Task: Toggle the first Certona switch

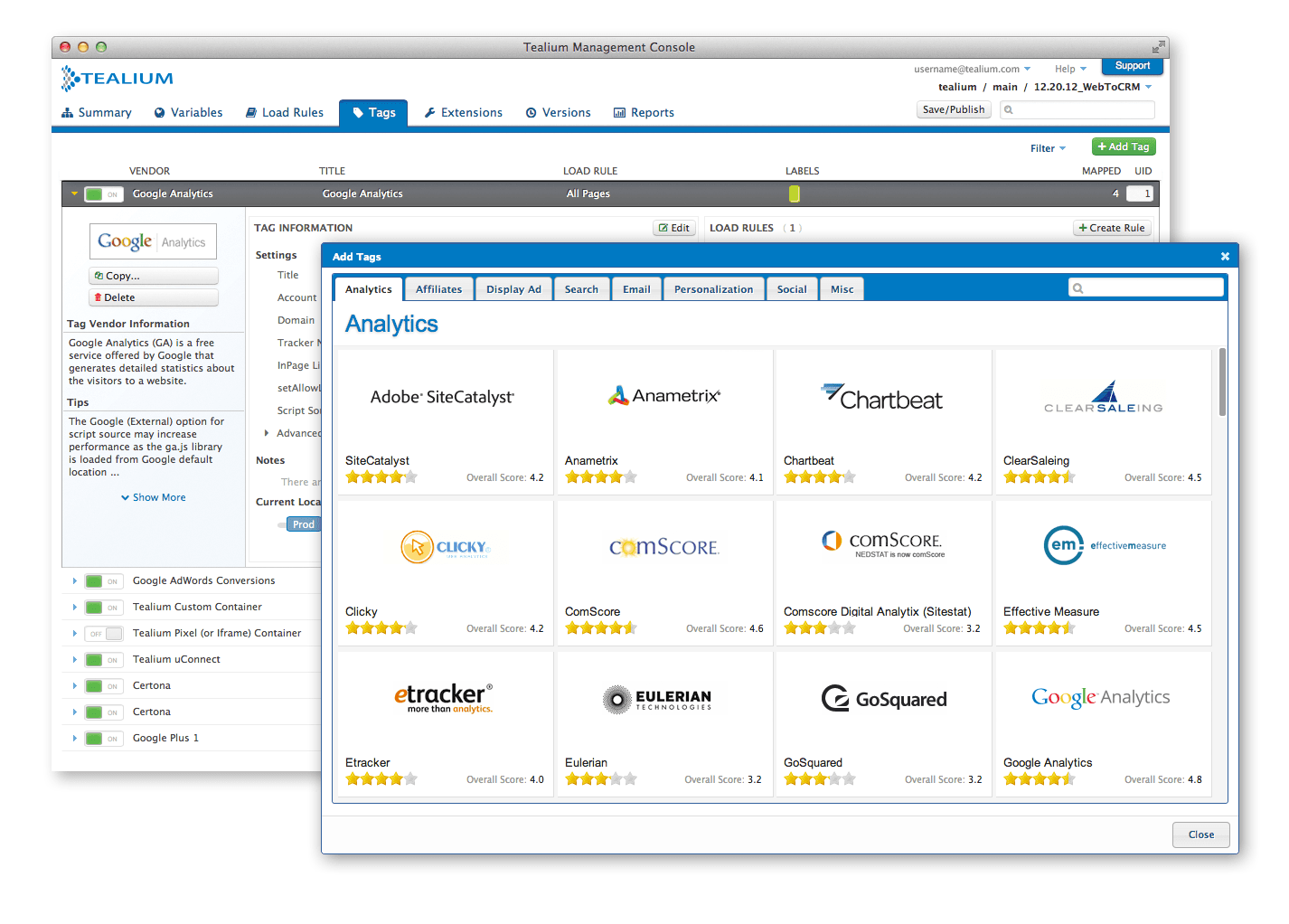Action: pyautogui.click(x=103, y=686)
